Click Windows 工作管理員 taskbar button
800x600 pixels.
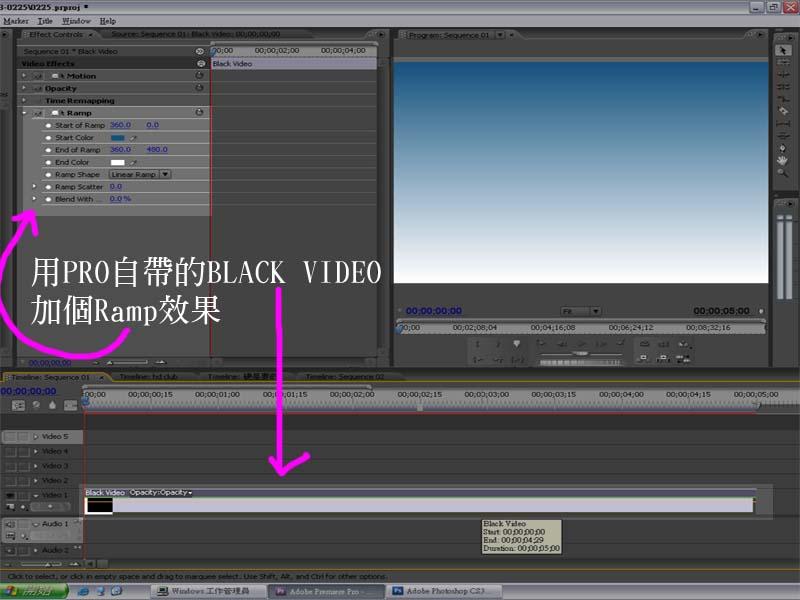pos(208,591)
